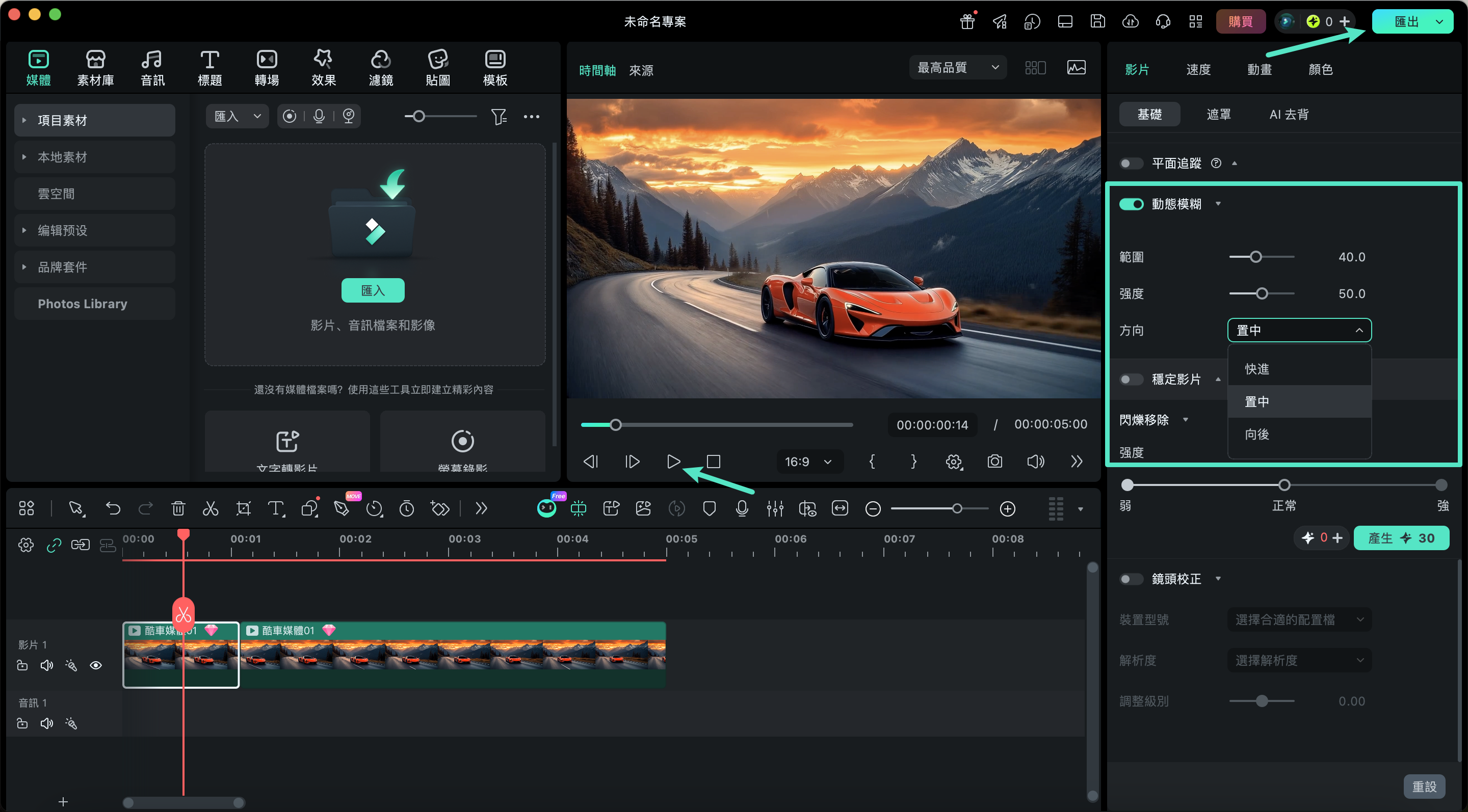Mute the 音訊 1 track
Viewport: 1468px width, 812px height.
(x=47, y=723)
